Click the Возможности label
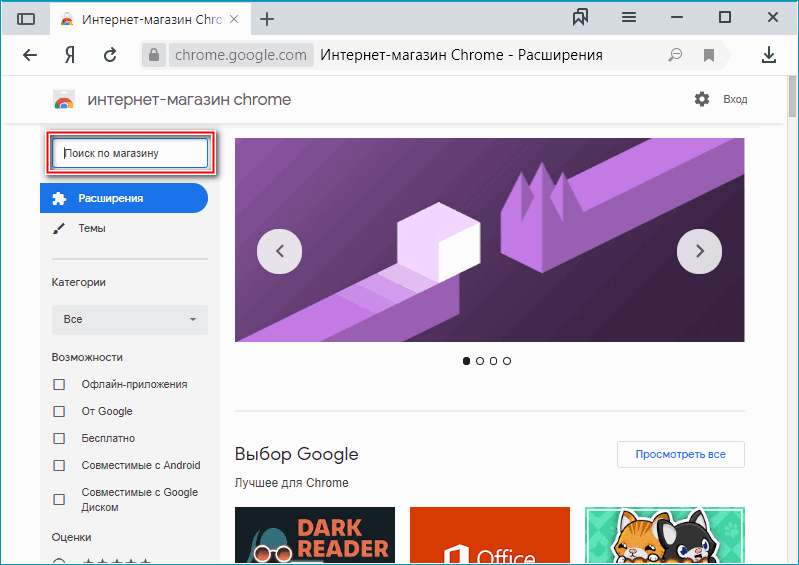Image resolution: width=799 pixels, height=565 pixels. 87,357
